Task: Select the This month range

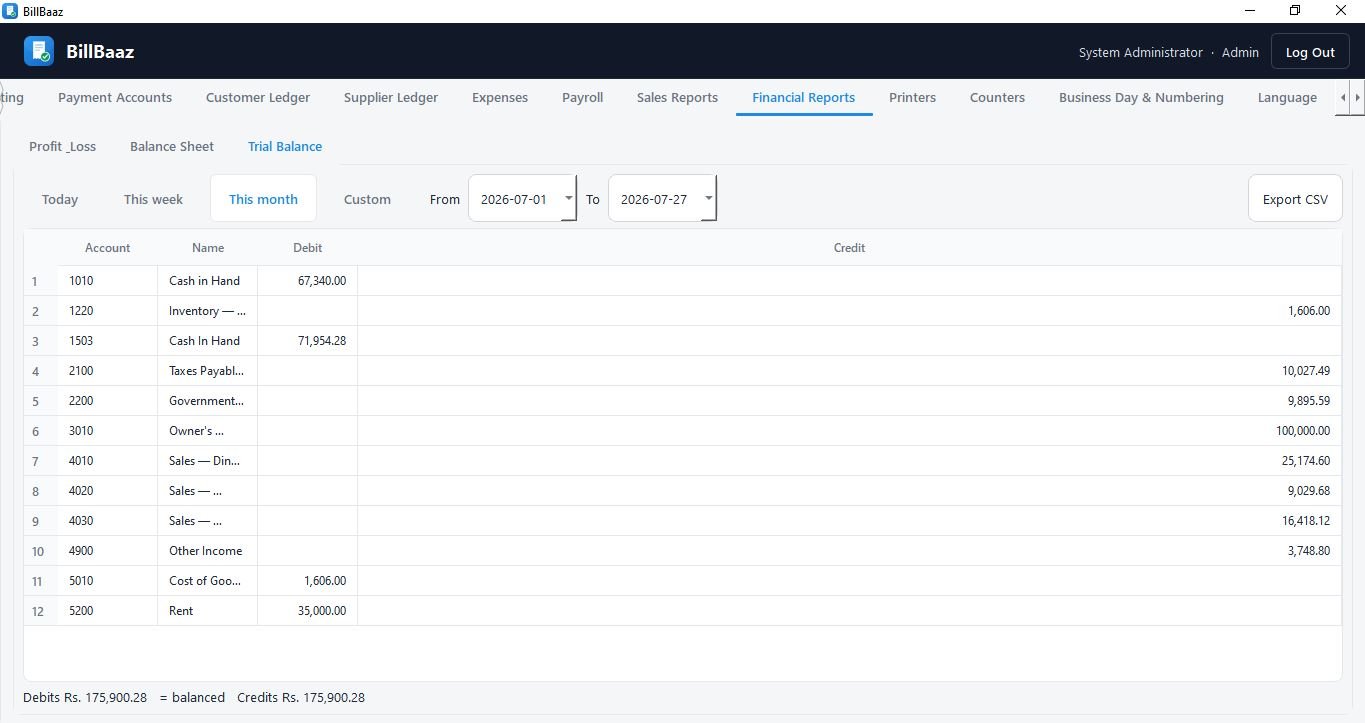Action: (263, 199)
